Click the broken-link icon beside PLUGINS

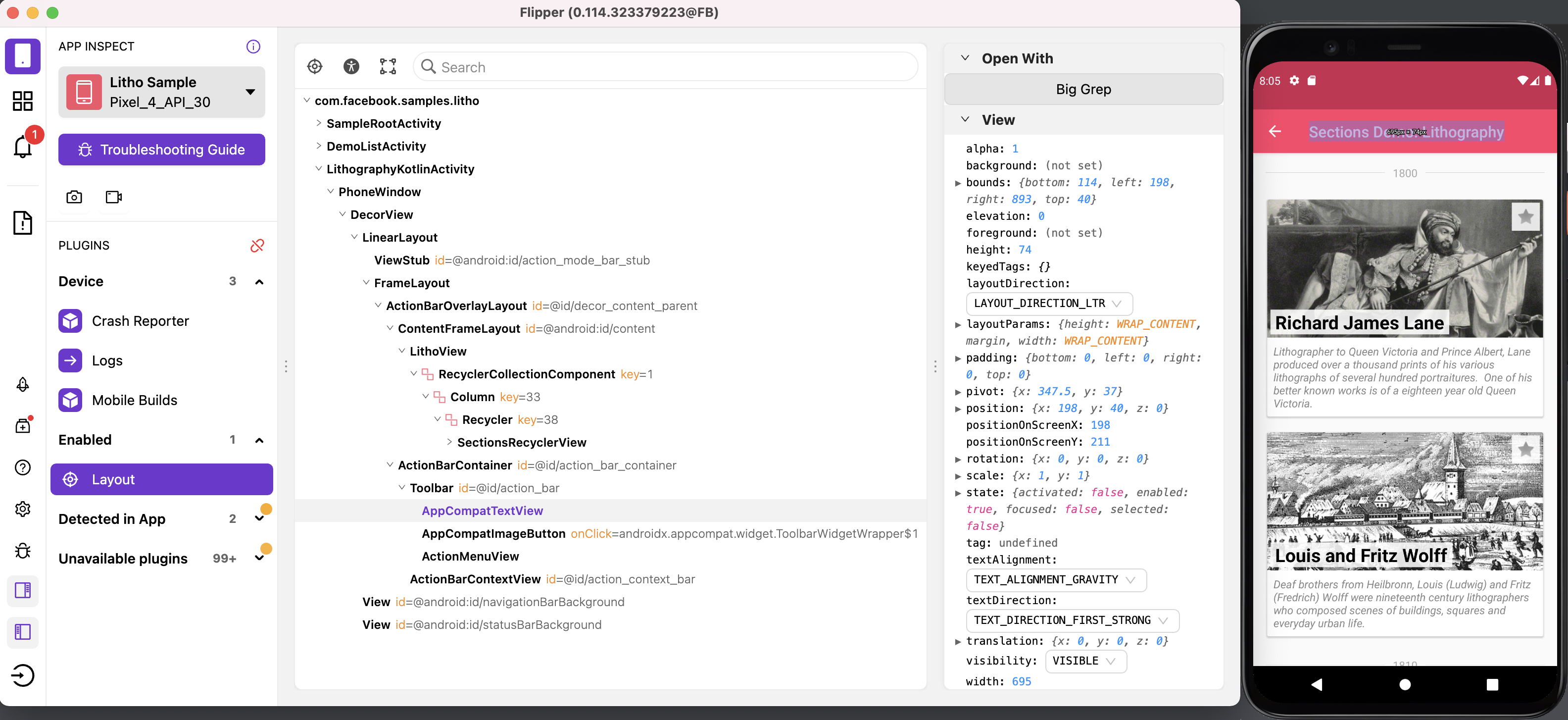click(x=257, y=246)
